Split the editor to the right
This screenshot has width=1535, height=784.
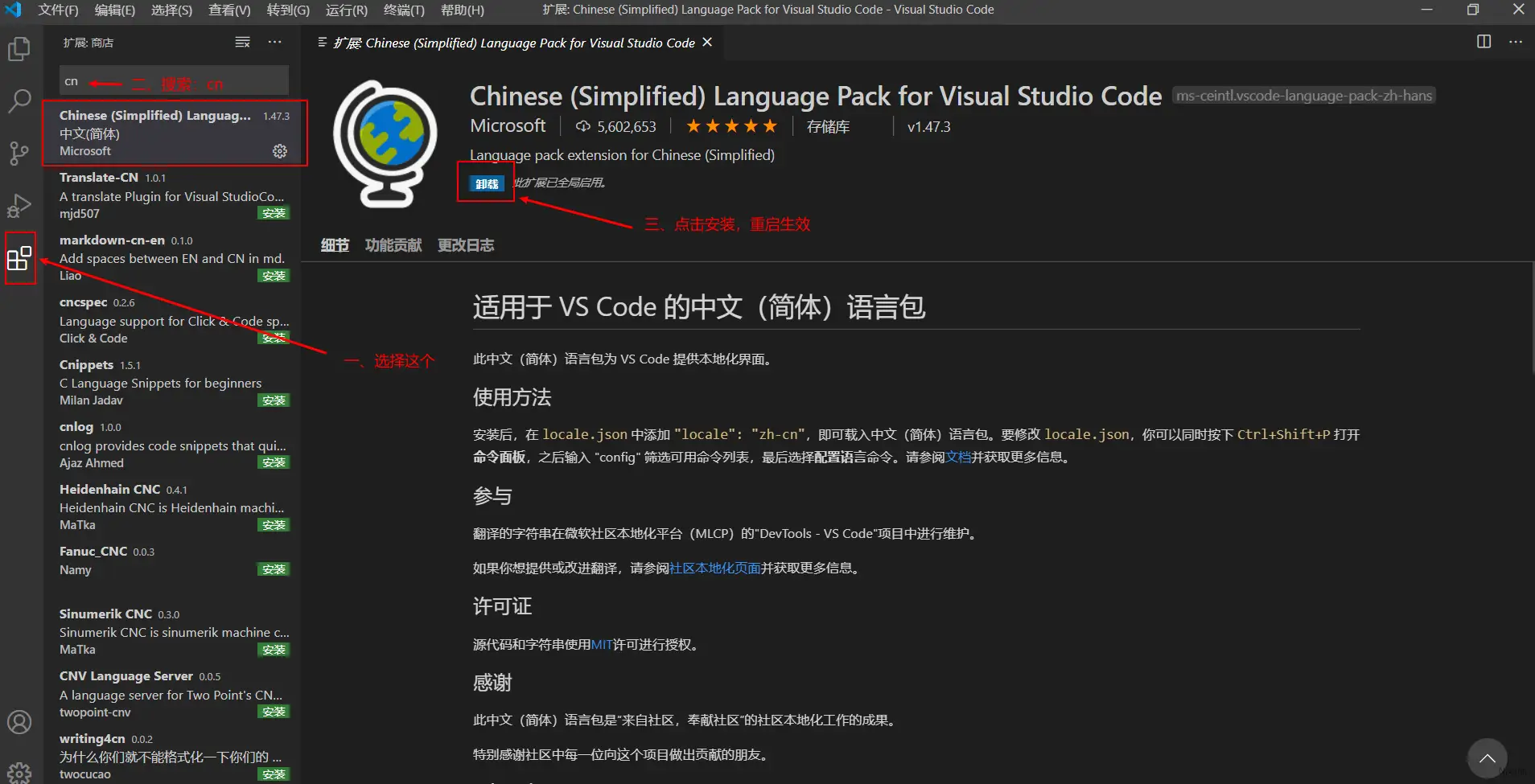[1484, 42]
